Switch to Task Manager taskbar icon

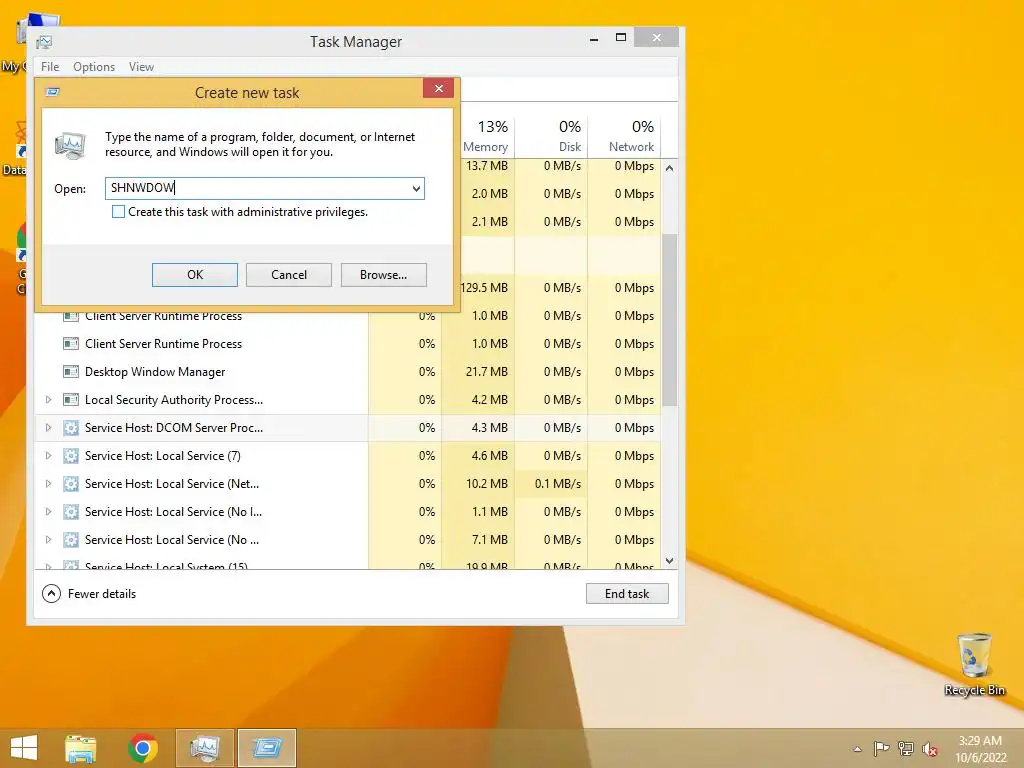[x=205, y=748]
